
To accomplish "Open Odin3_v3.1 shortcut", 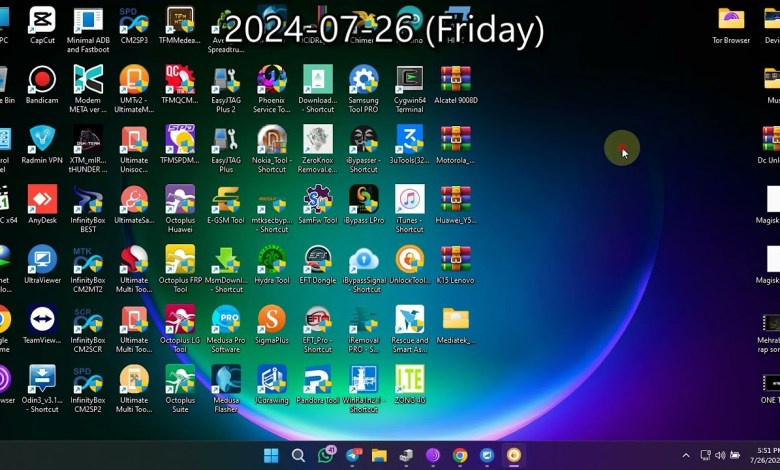I will pos(42,379).
